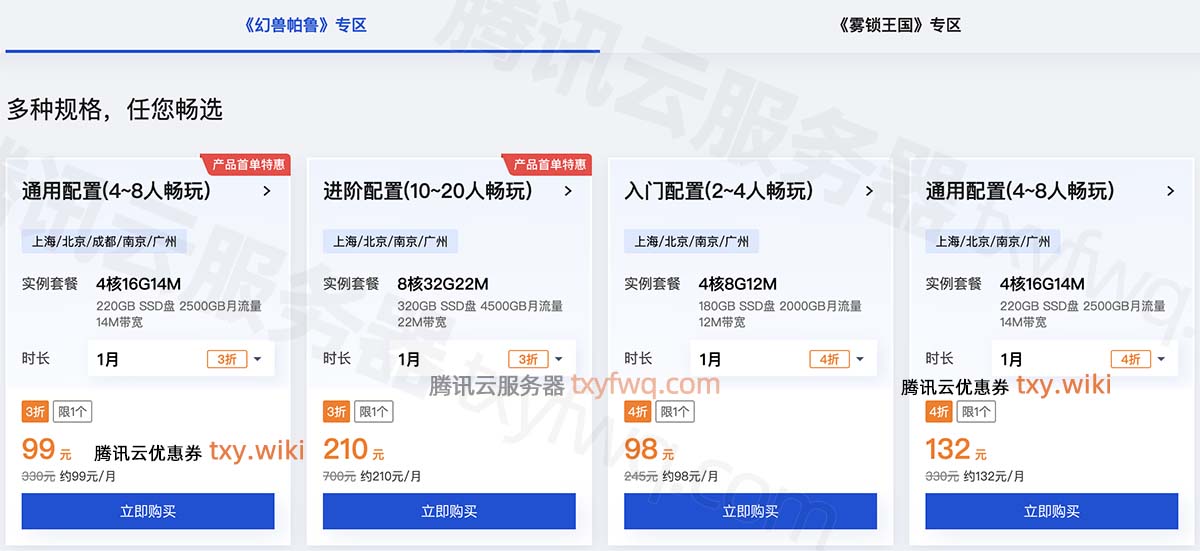This screenshot has width=1200, height=551.
Task: Select region tag 上海/北京/成都/南京/广州
Action: 104,241
